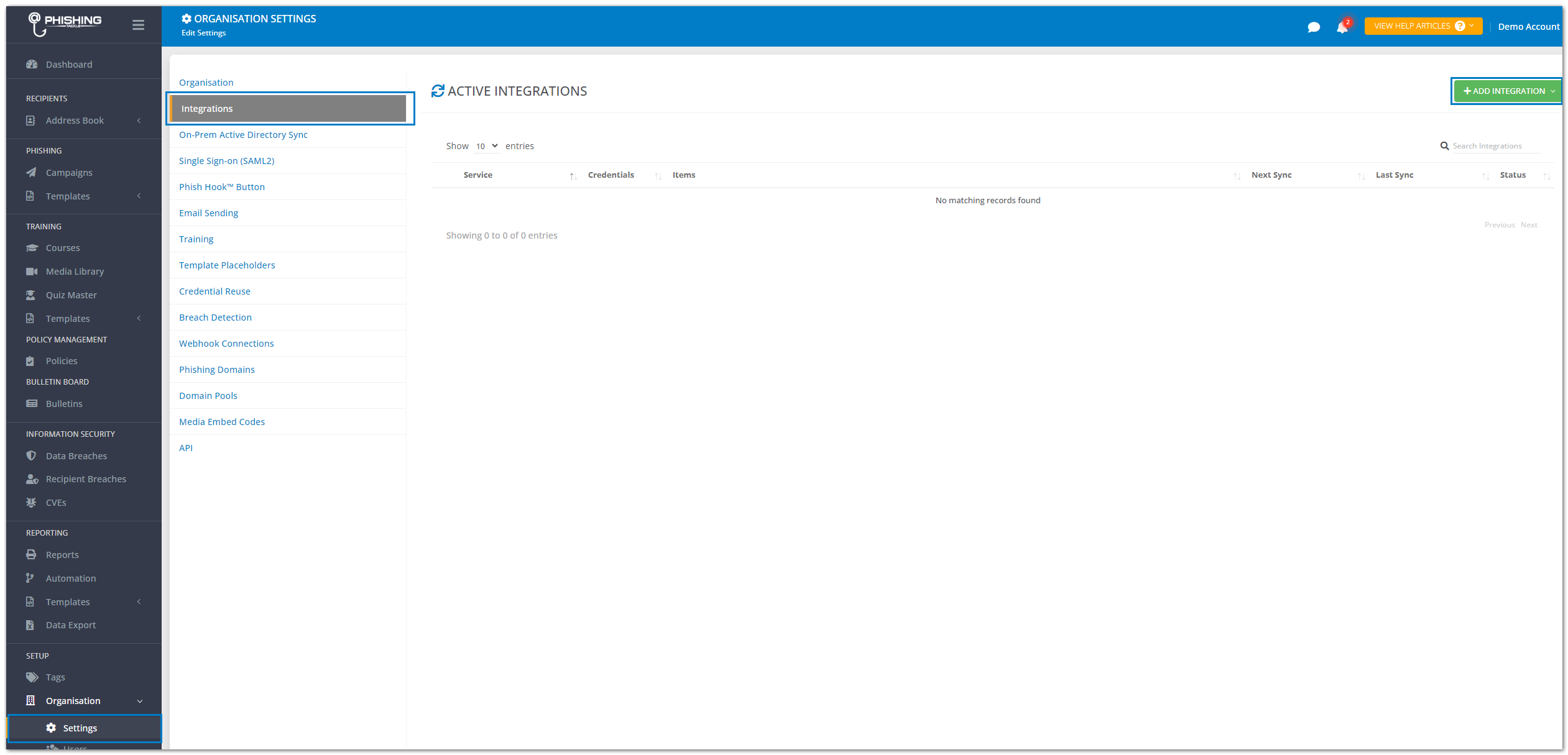
Task: Click the Media Library video icon
Action: (32, 272)
